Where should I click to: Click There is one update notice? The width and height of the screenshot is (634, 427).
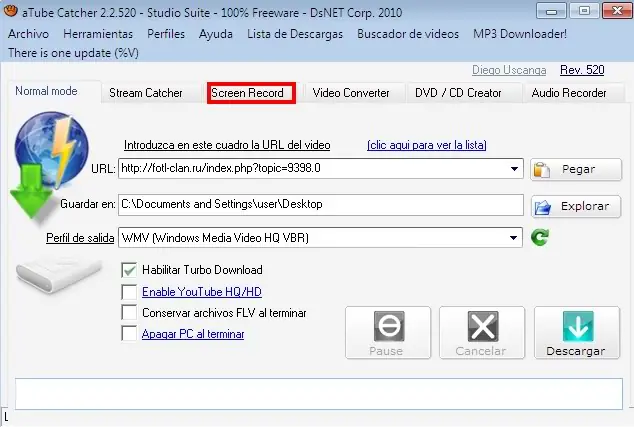click(73, 53)
